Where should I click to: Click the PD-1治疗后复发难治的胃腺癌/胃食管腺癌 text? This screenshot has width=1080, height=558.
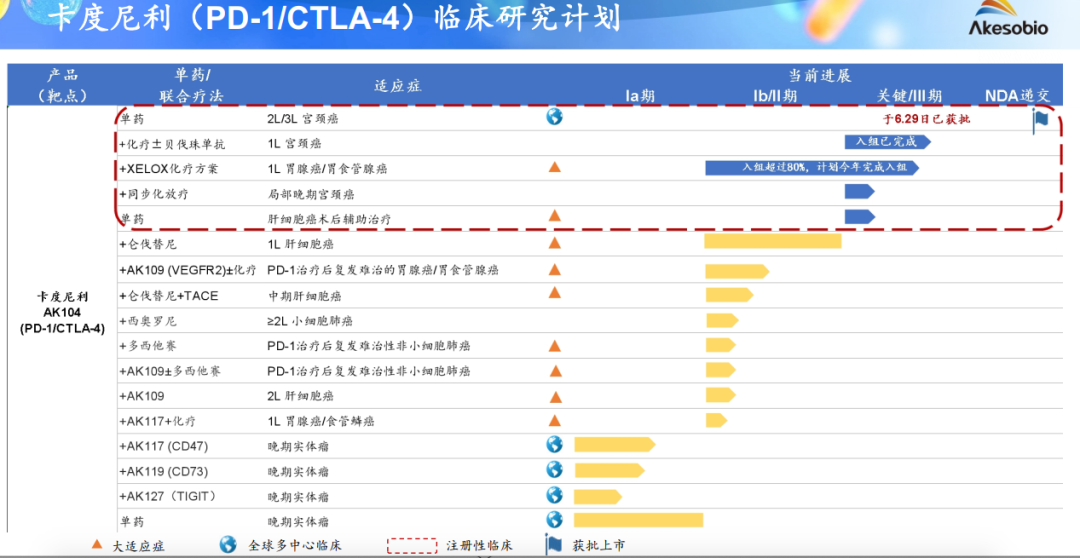(383, 271)
